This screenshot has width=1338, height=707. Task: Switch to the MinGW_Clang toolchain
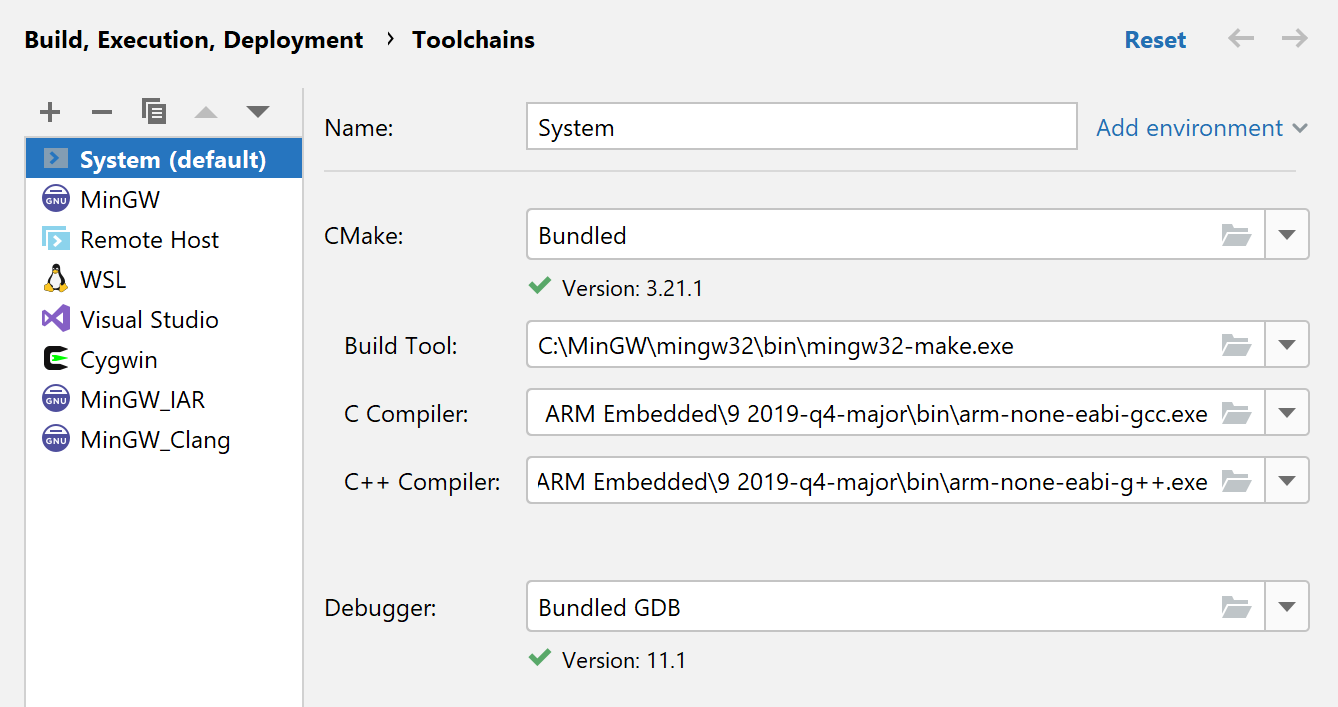pos(155,439)
